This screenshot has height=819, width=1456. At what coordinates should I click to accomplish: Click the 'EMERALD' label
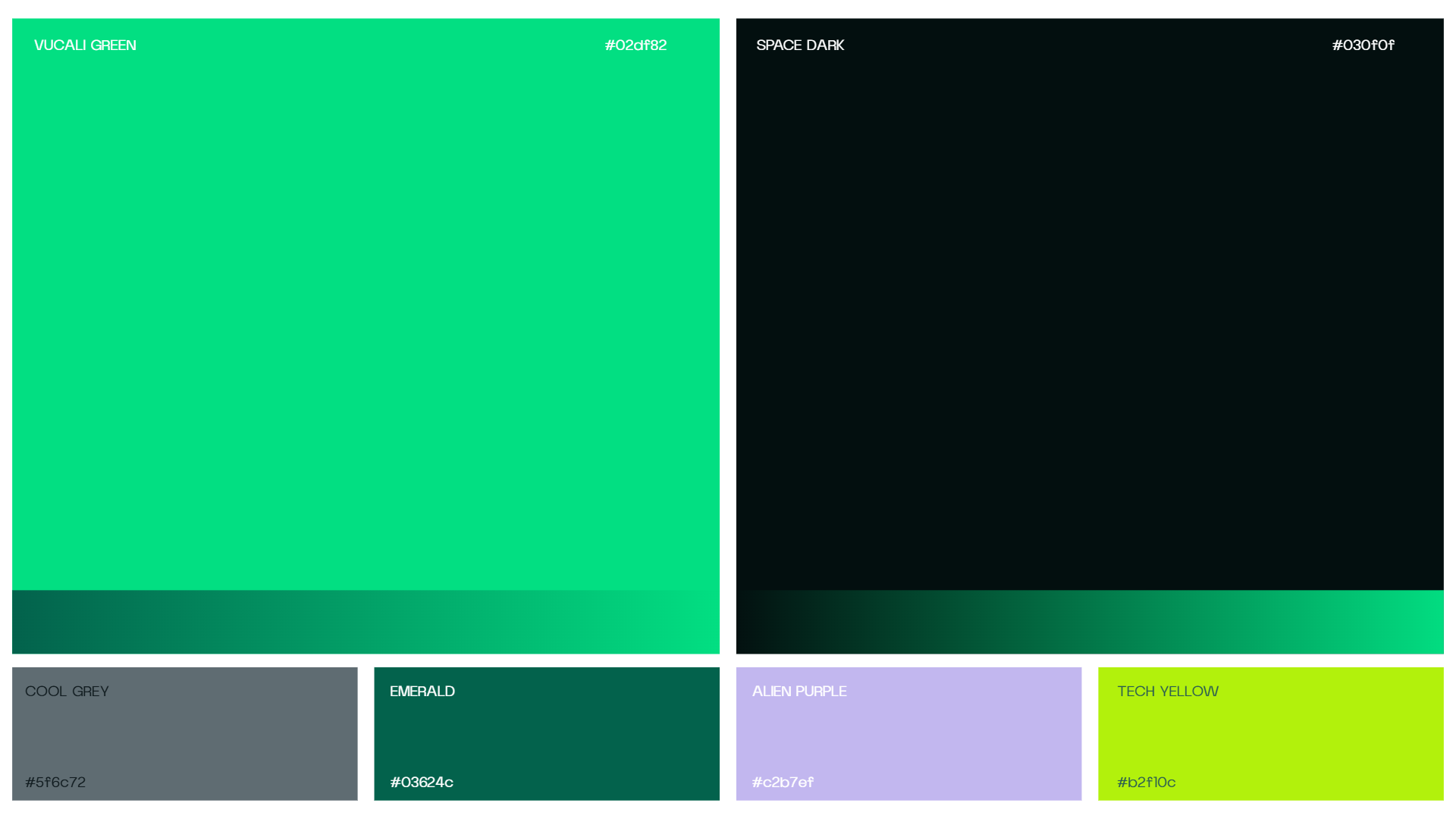point(422,692)
